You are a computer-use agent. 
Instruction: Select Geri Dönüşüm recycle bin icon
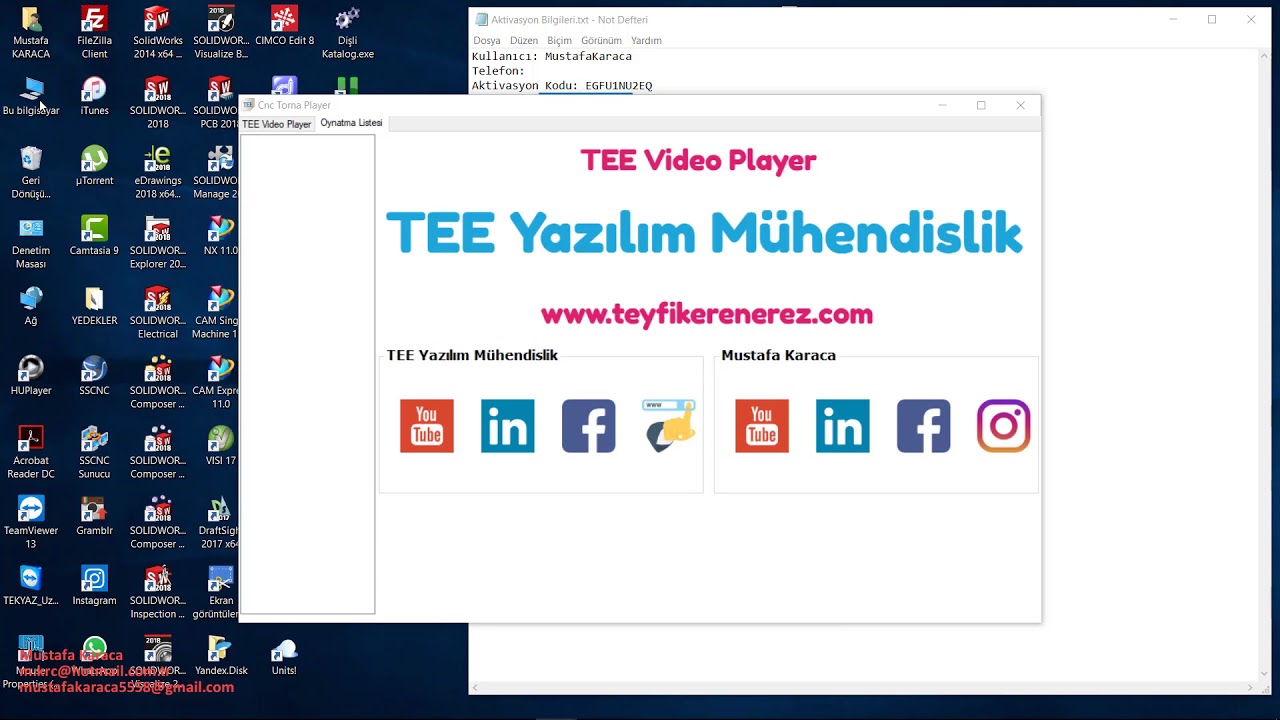coord(31,173)
